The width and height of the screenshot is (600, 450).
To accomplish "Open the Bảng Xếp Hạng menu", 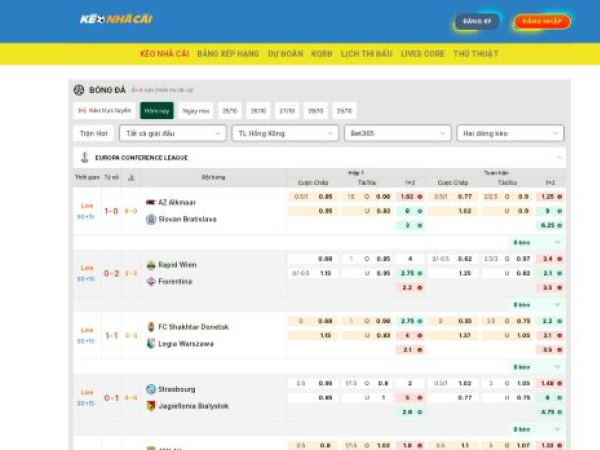I will coord(228,53).
